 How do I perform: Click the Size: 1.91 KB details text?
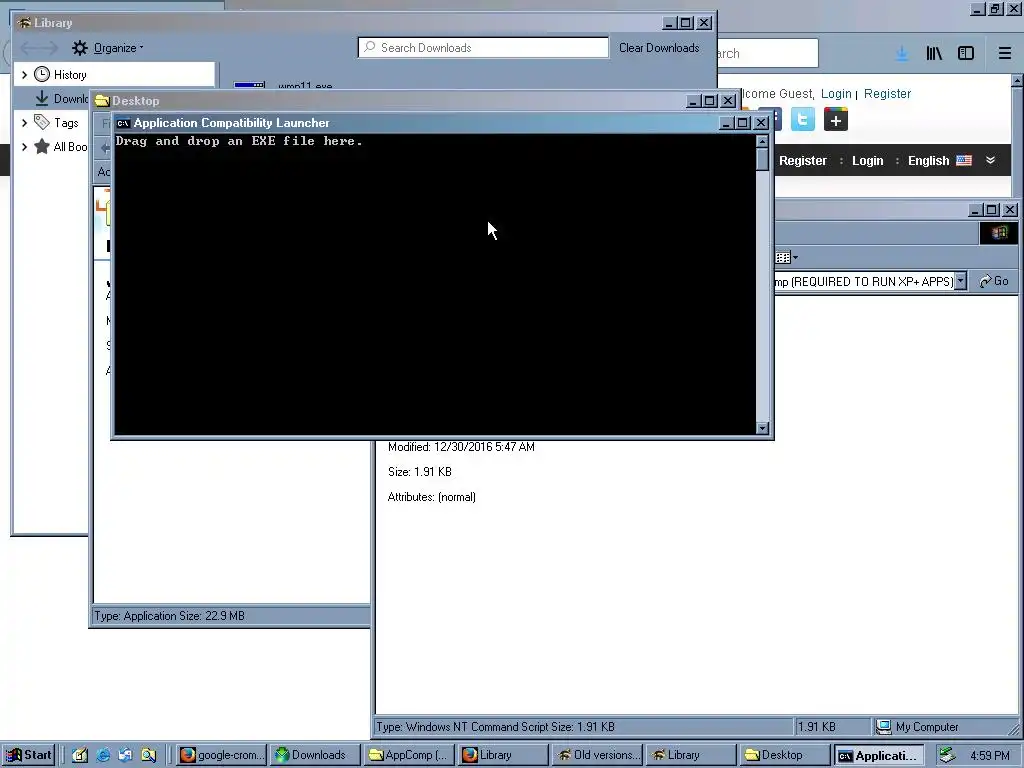[419, 472]
